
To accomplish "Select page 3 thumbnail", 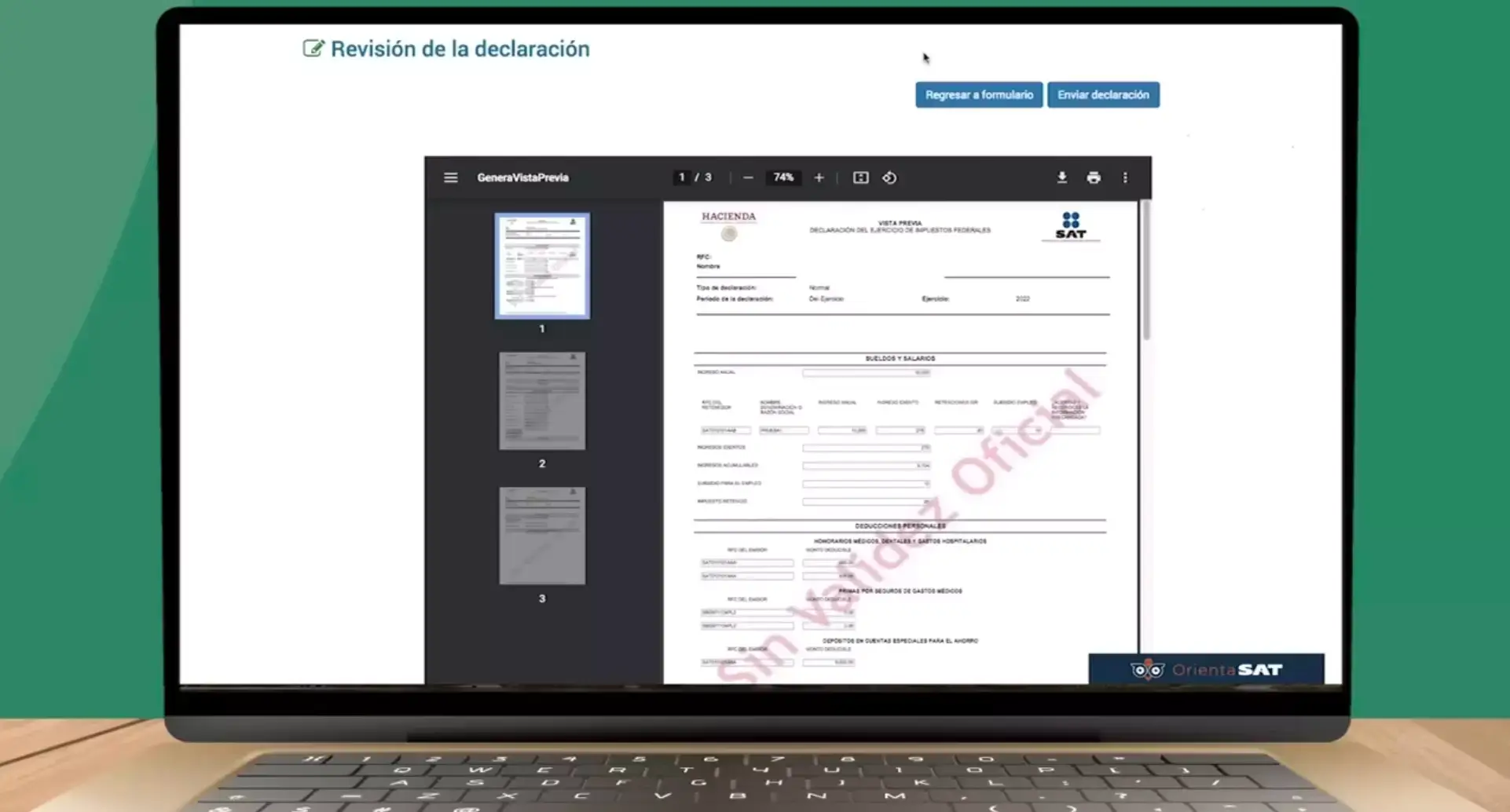I will pos(542,536).
